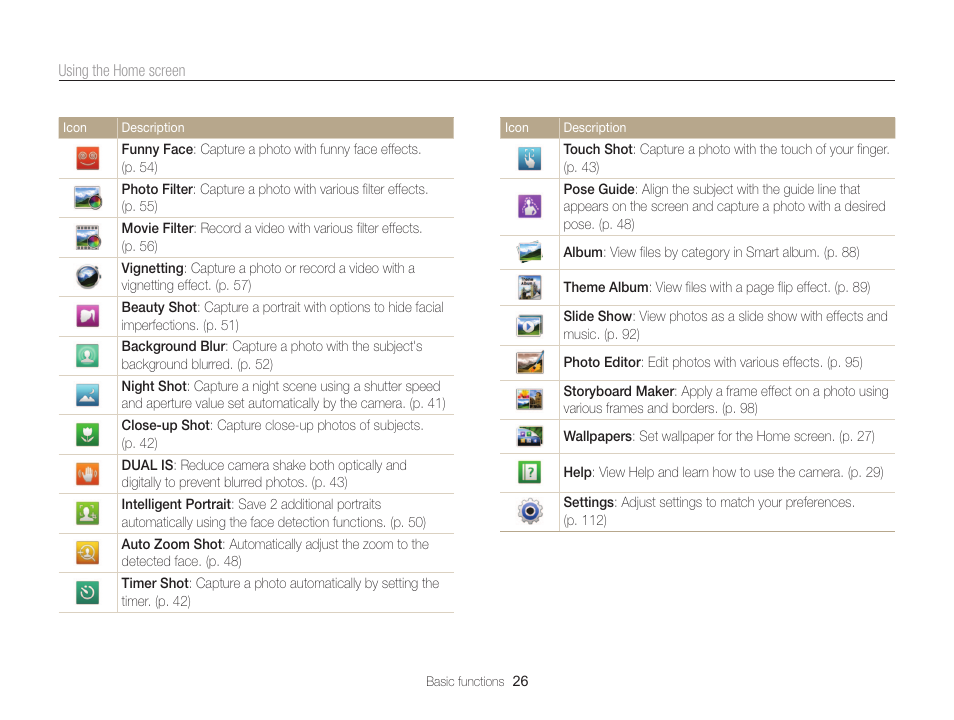
Task: Click the '(p. 95)' page reference
Action: (x=844, y=363)
